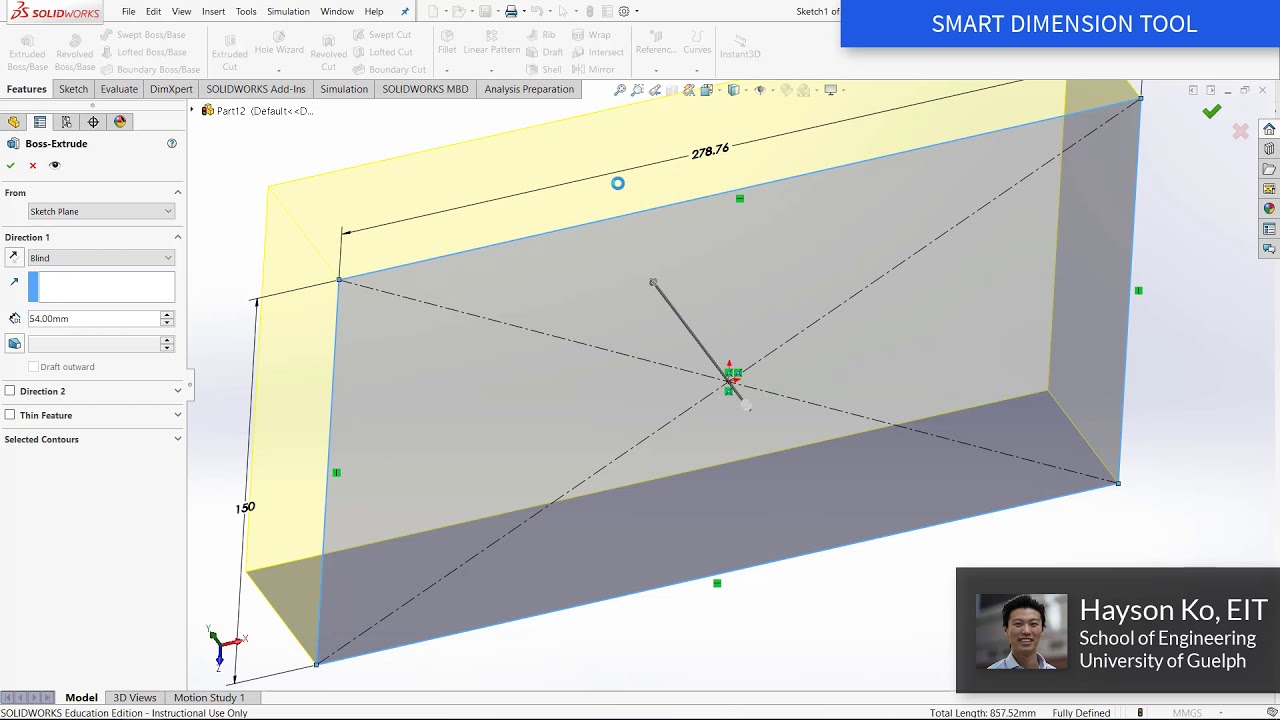
Task: Expand the Direction 2 section chevron
Action: [x=178, y=391]
